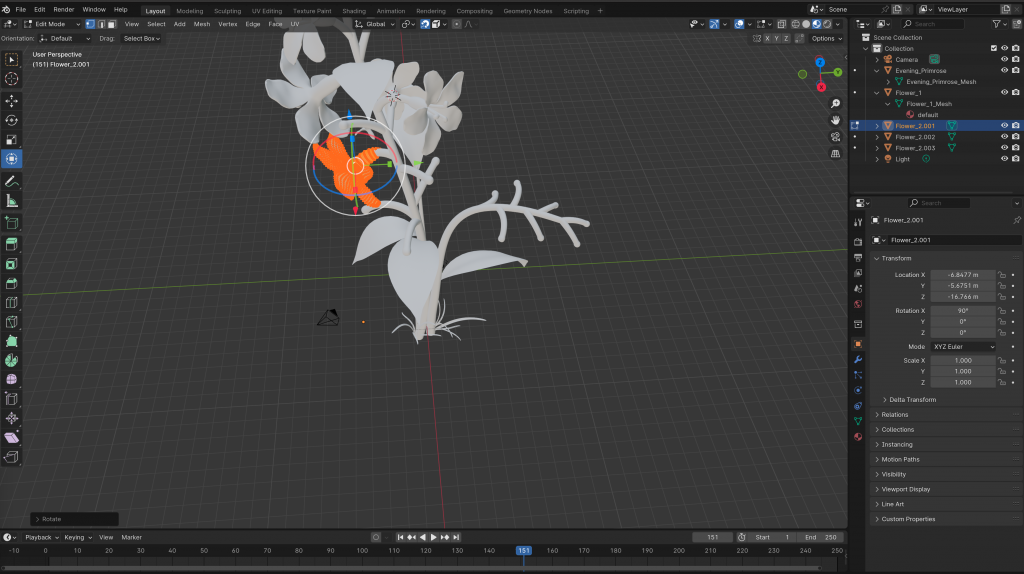
Task: Select the Bevel tool
Action: pyautogui.click(x=12, y=283)
